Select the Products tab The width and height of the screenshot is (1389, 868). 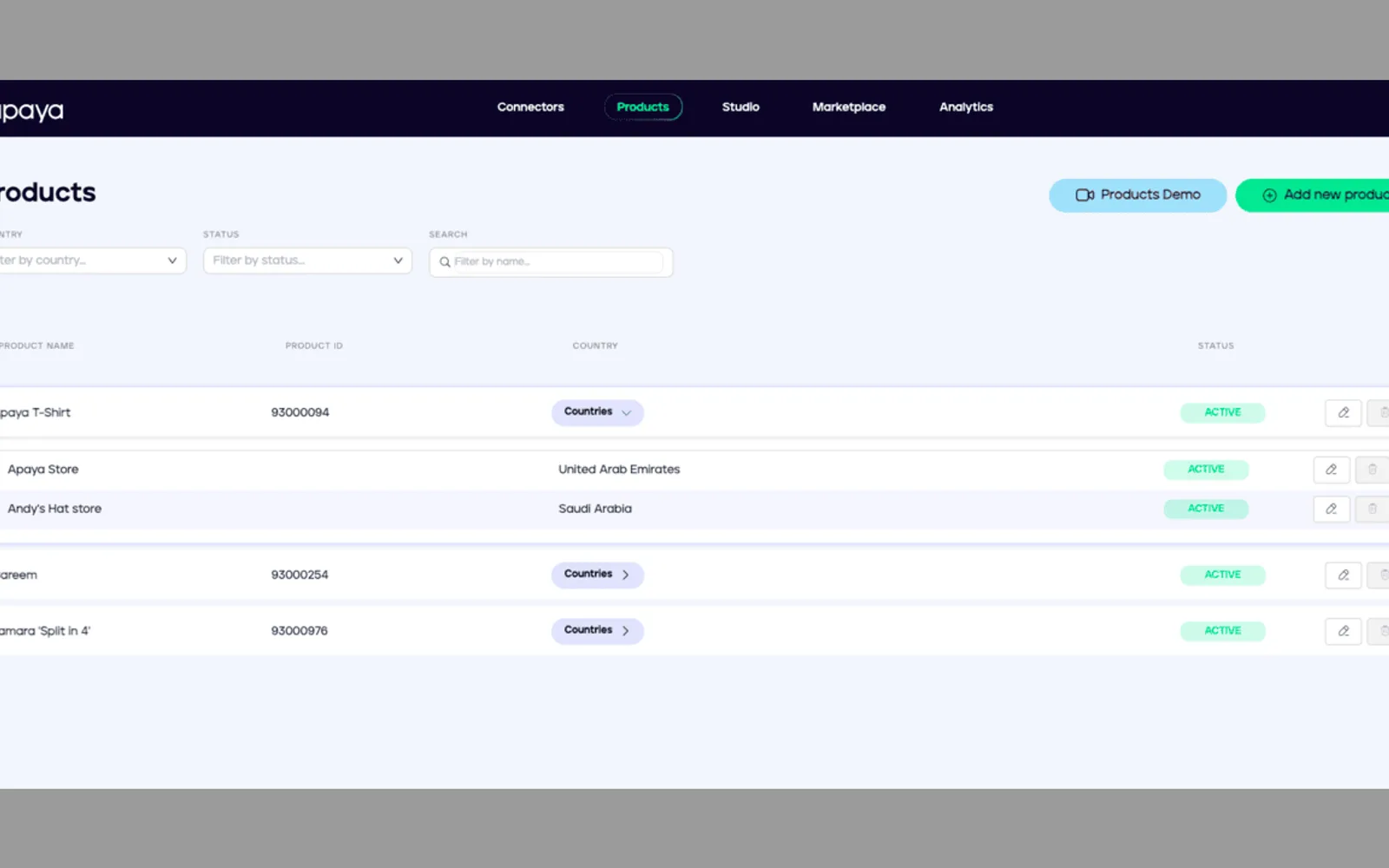coord(643,107)
